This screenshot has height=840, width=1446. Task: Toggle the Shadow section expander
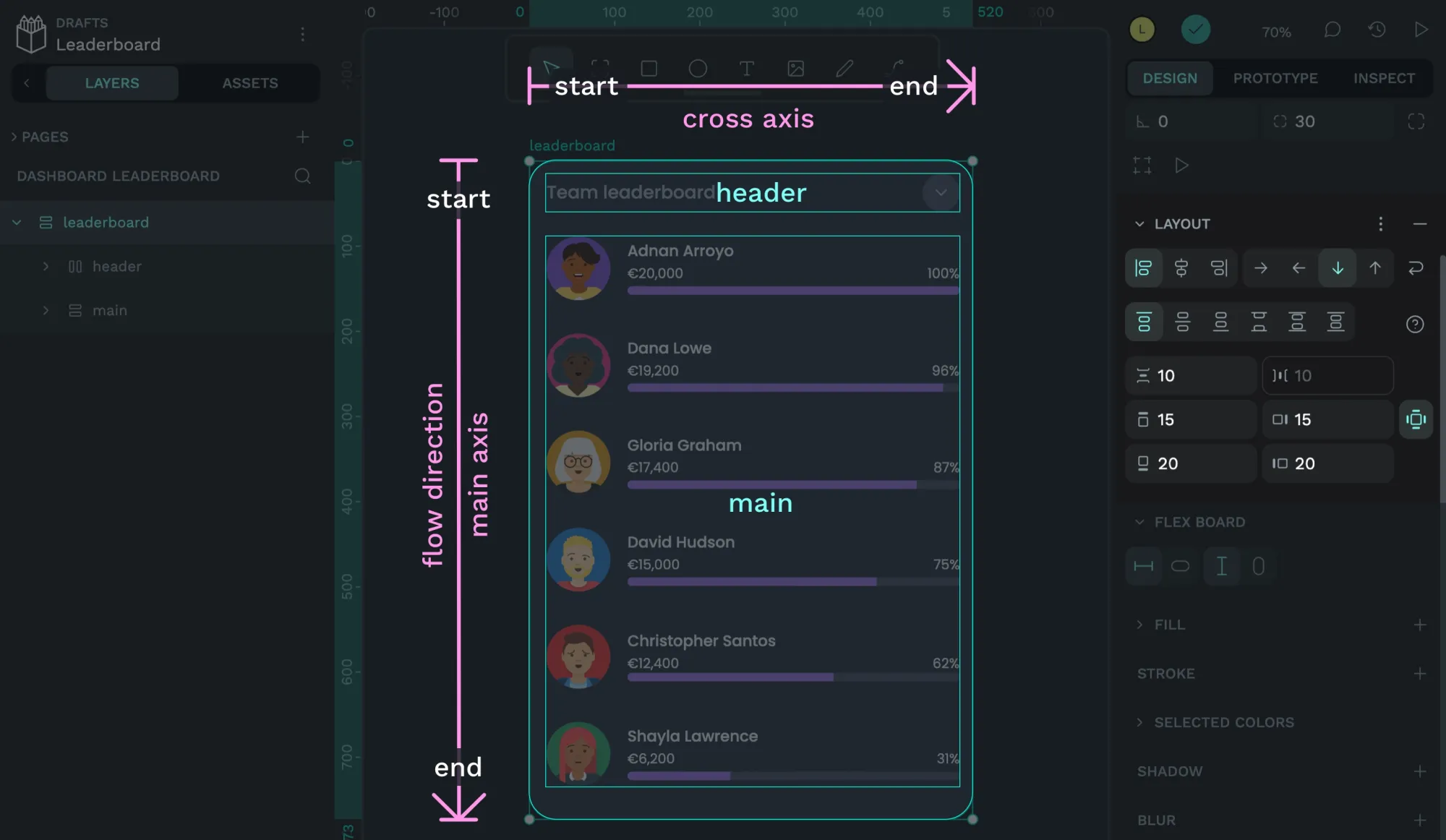tap(1170, 772)
